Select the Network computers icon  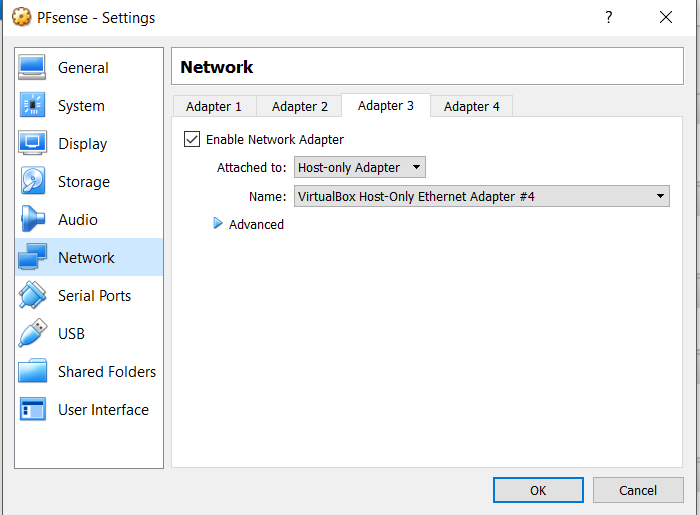tap(32, 257)
